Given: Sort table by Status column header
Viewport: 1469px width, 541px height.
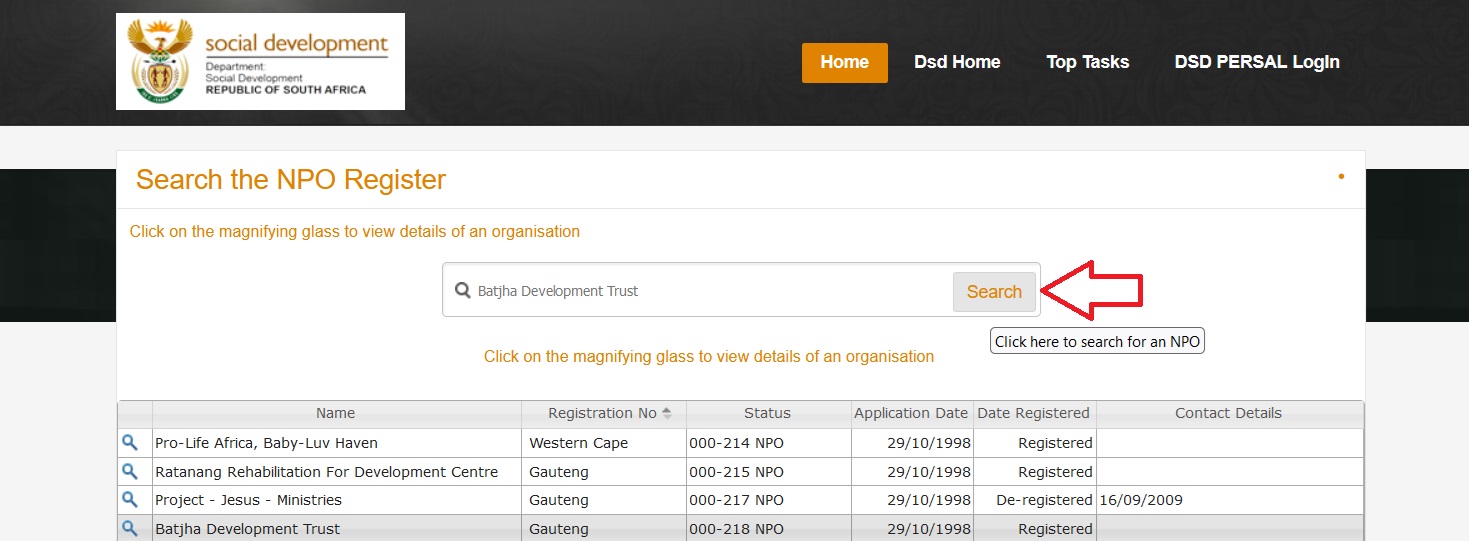Looking at the screenshot, I should point(767,413).
